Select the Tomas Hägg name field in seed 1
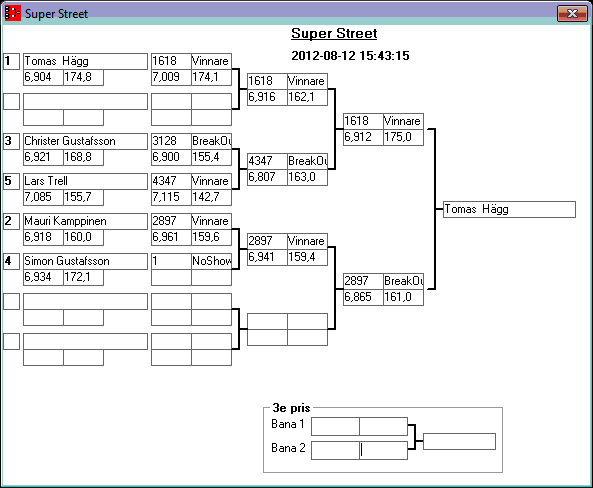Image resolution: width=593 pixels, height=488 pixels. pos(85,61)
